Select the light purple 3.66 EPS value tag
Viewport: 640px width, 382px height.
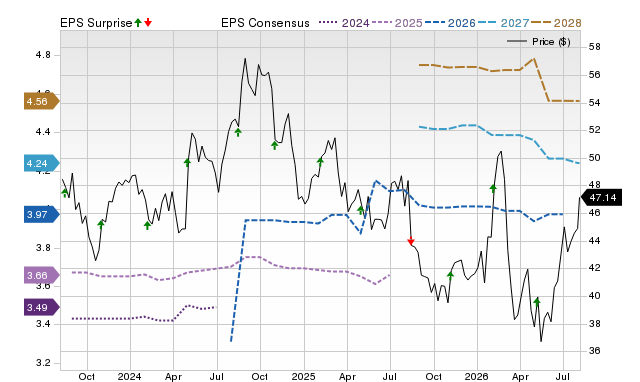[x=42, y=275]
